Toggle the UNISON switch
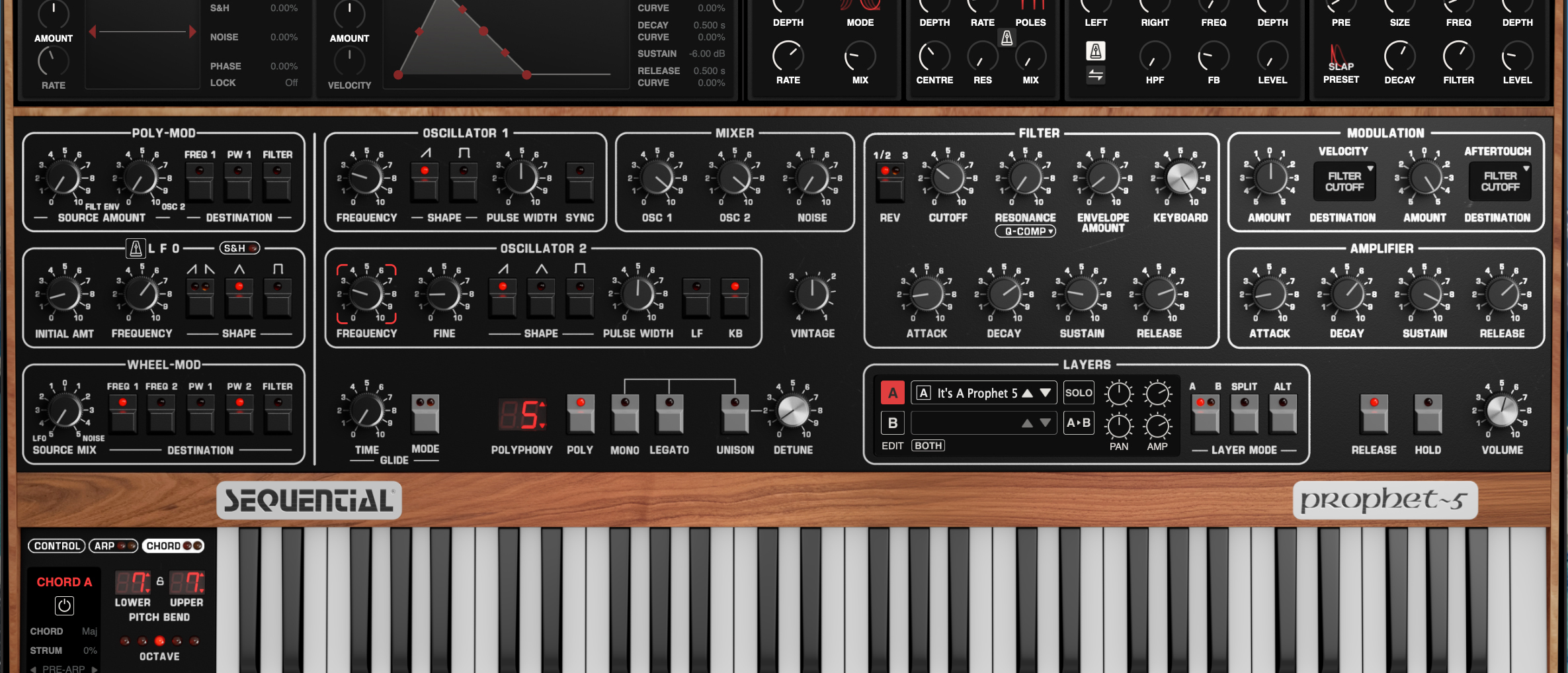The width and height of the screenshot is (1568, 673). 735,414
